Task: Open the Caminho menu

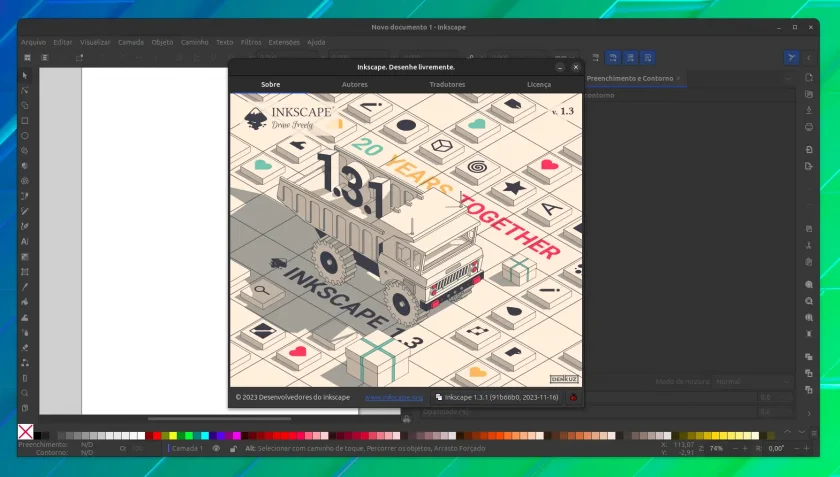Action: pyautogui.click(x=194, y=42)
